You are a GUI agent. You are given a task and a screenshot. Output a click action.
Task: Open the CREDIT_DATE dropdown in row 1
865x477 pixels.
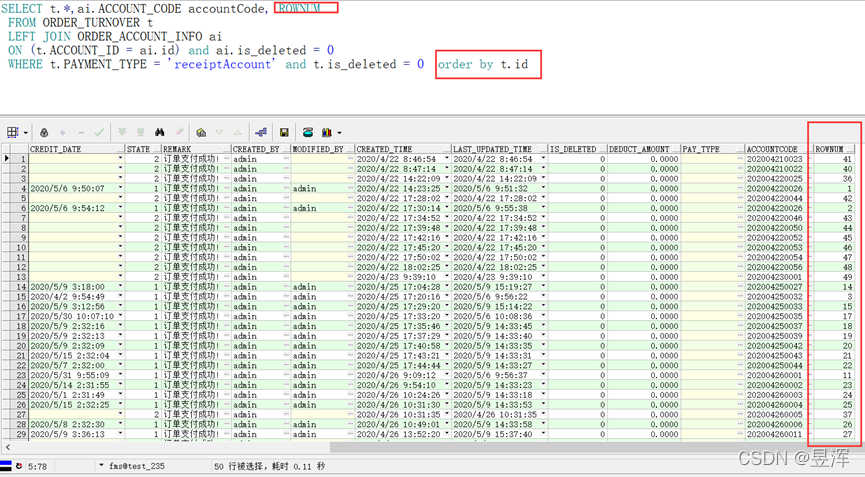pos(121,159)
